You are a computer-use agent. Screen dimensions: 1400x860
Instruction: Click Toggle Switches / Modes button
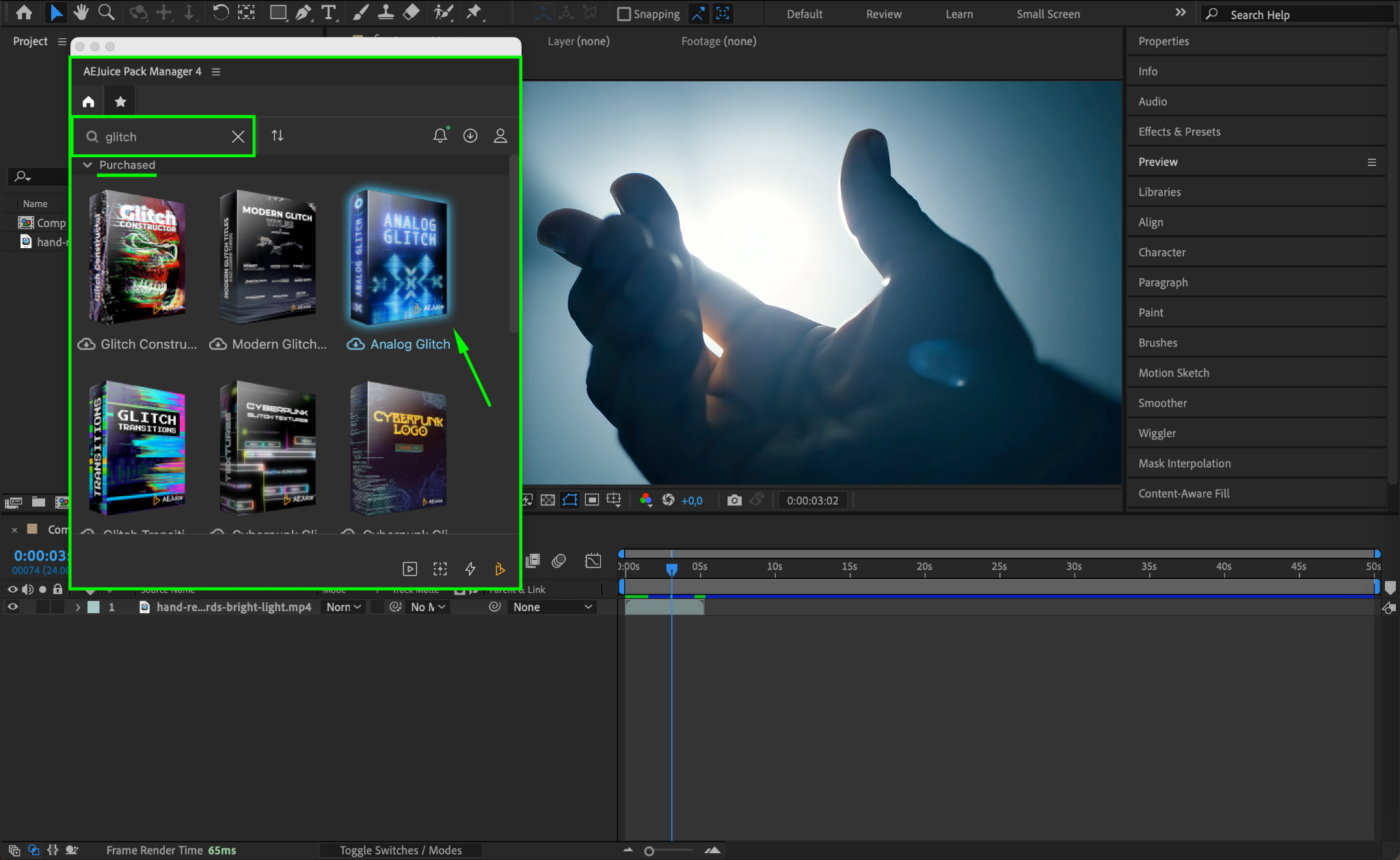click(401, 850)
